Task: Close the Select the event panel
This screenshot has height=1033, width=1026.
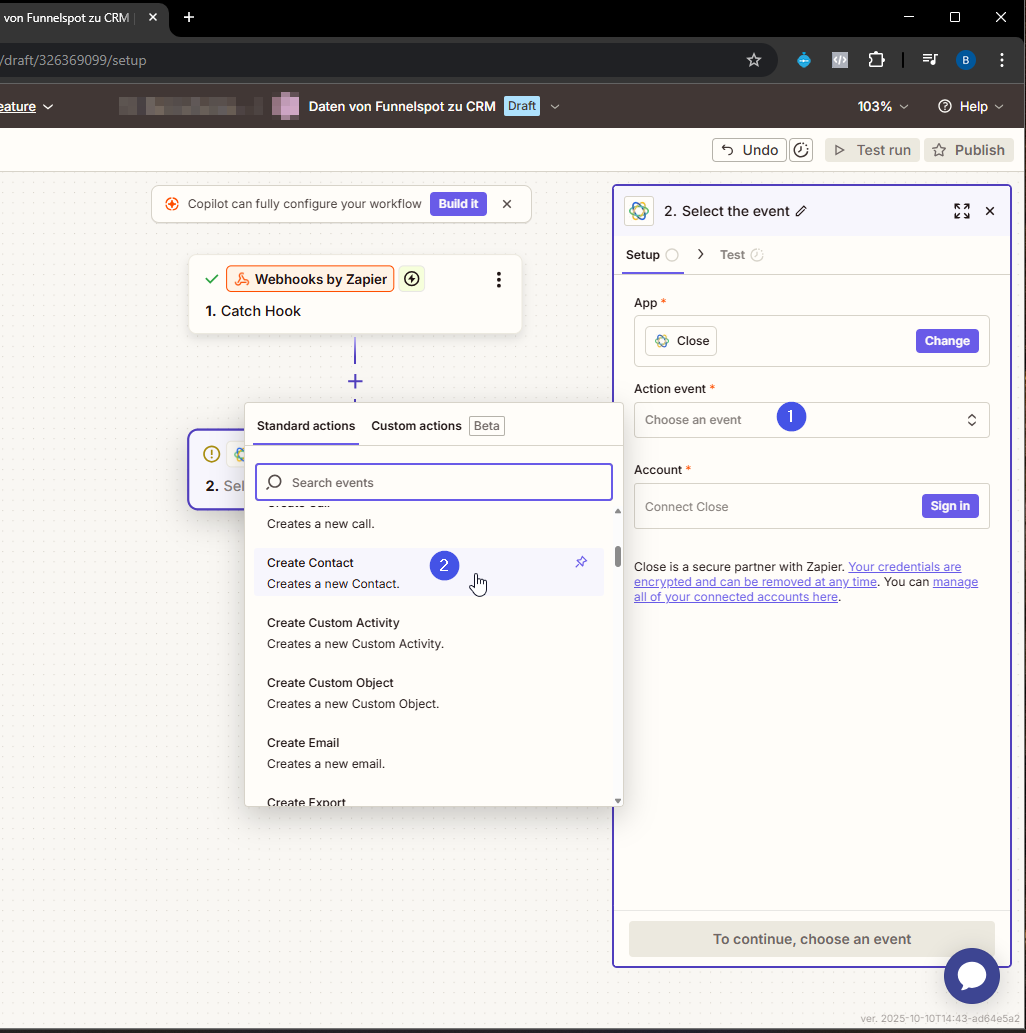Action: tap(990, 211)
